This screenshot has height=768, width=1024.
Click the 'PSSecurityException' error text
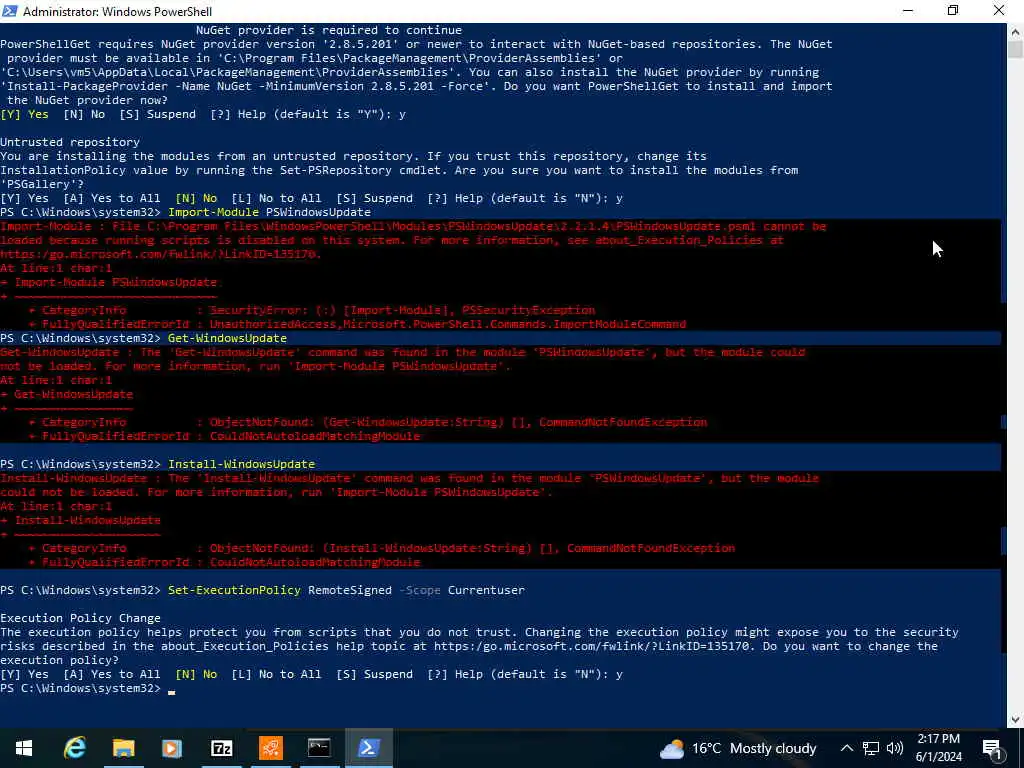click(528, 310)
